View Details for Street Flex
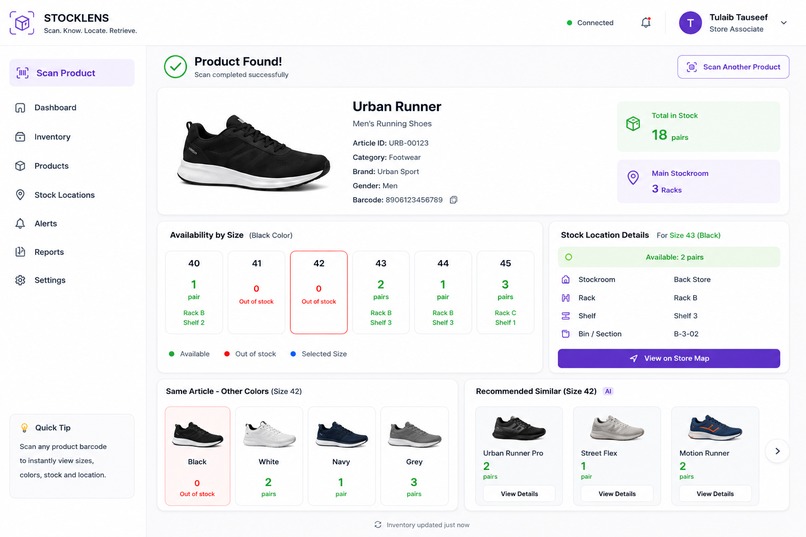Image resolution: width=806 pixels, height=537 pixels. [x=617, y=493]
